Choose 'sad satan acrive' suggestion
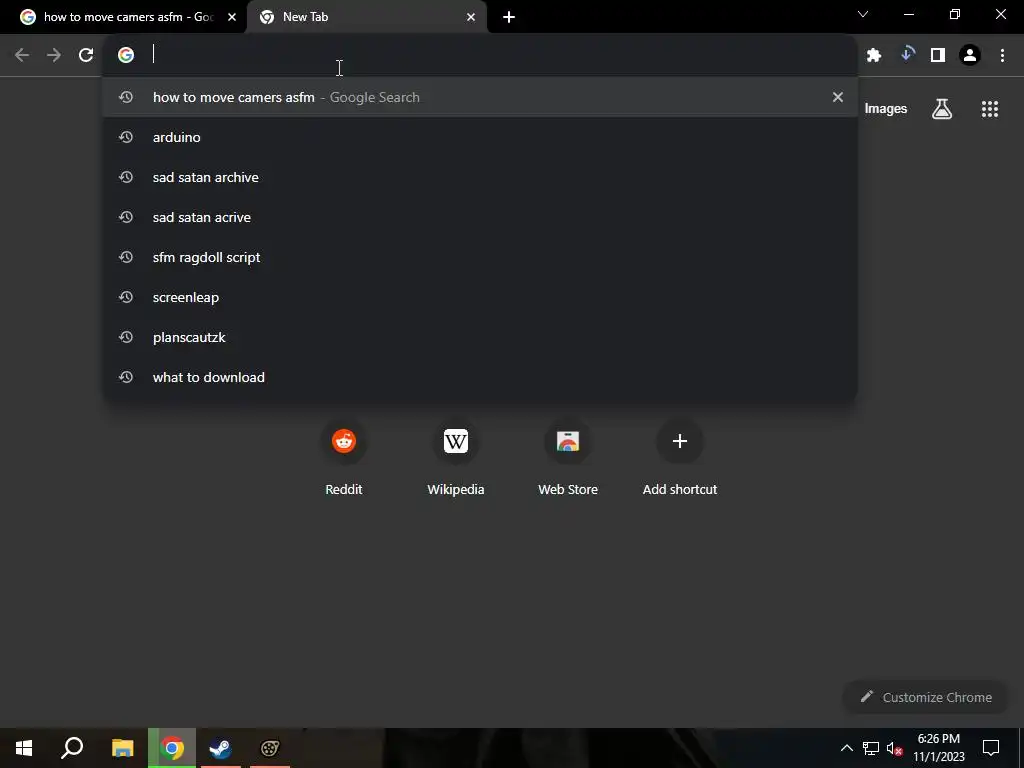The image size is (1024, 768). pyautogui.click(x=480, y=217)
